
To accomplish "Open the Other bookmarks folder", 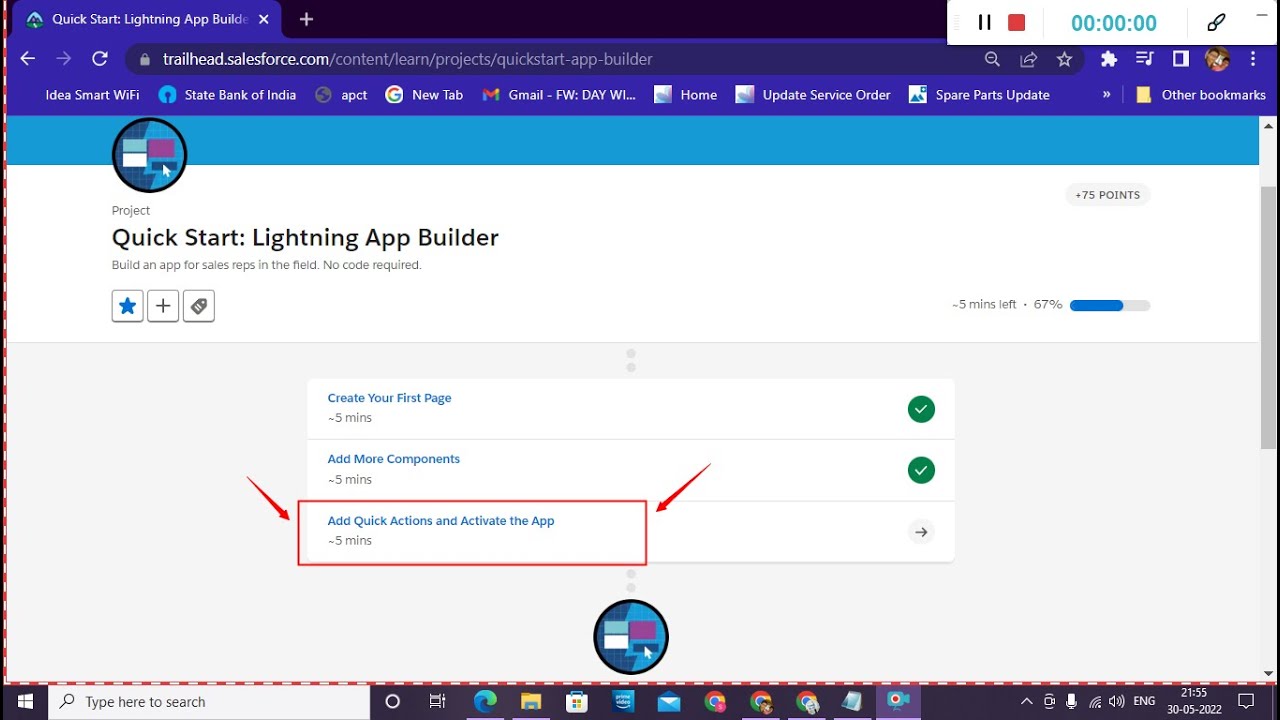I will pyautogui.click(x=1201, y=95).
